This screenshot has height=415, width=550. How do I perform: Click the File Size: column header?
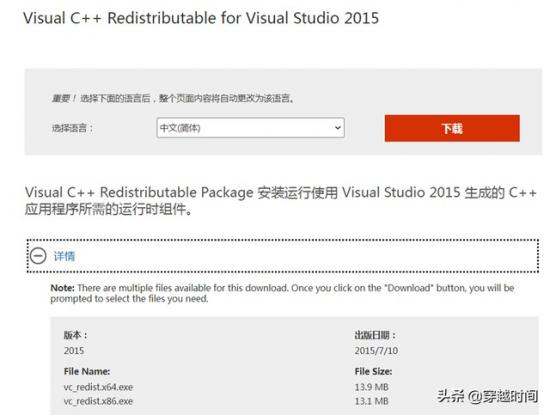tap(373, 371)
